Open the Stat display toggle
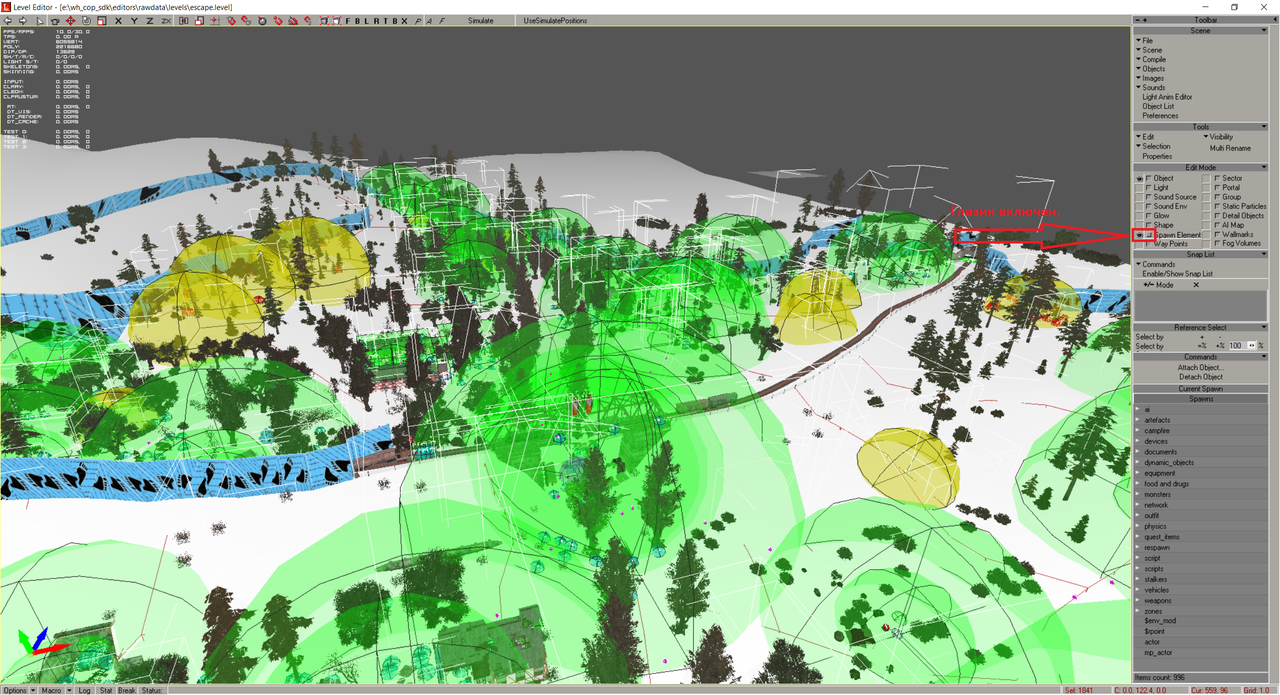The image size is (1280, 695). 106,690
